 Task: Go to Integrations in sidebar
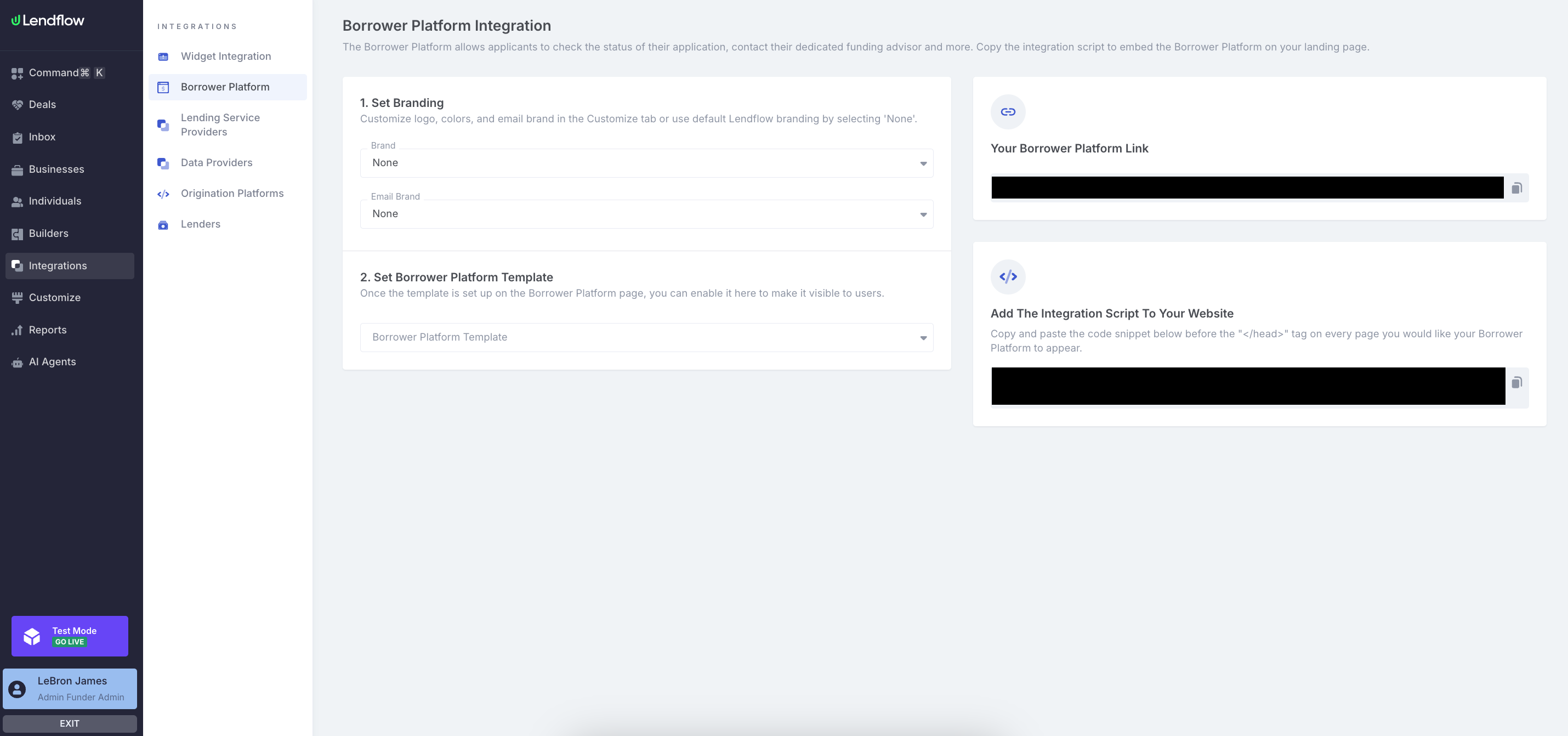[x=70, y=266]
